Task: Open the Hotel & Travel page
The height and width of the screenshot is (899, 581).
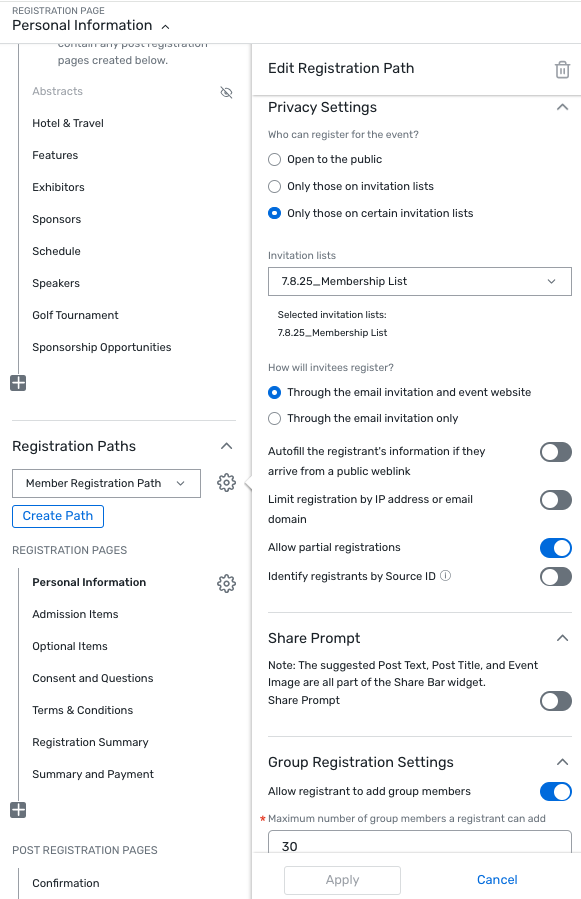Action: click(x=68, y=123)
